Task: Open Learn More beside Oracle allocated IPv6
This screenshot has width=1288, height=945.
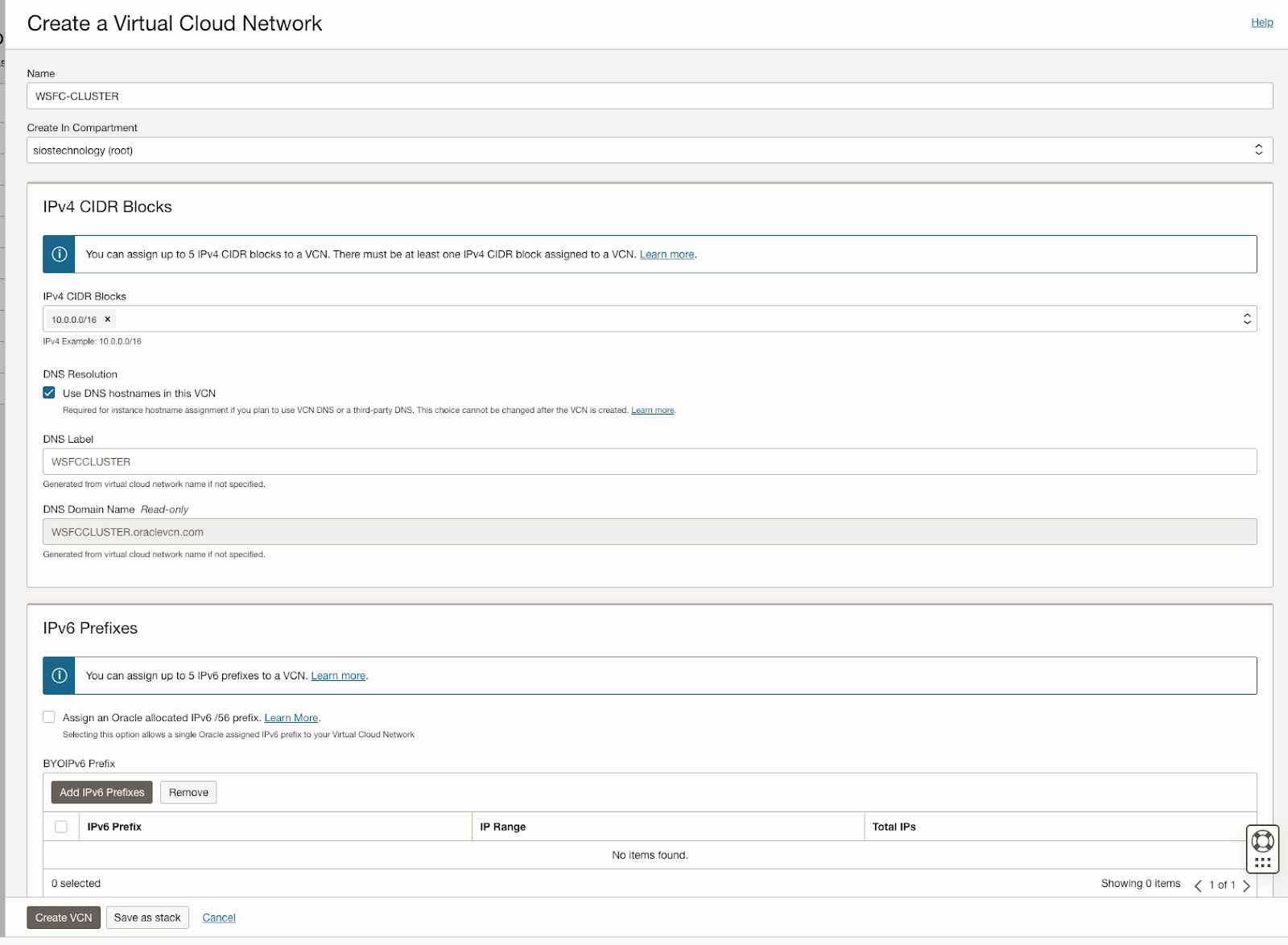Action: pyautogui.click(x=291, y=717)
